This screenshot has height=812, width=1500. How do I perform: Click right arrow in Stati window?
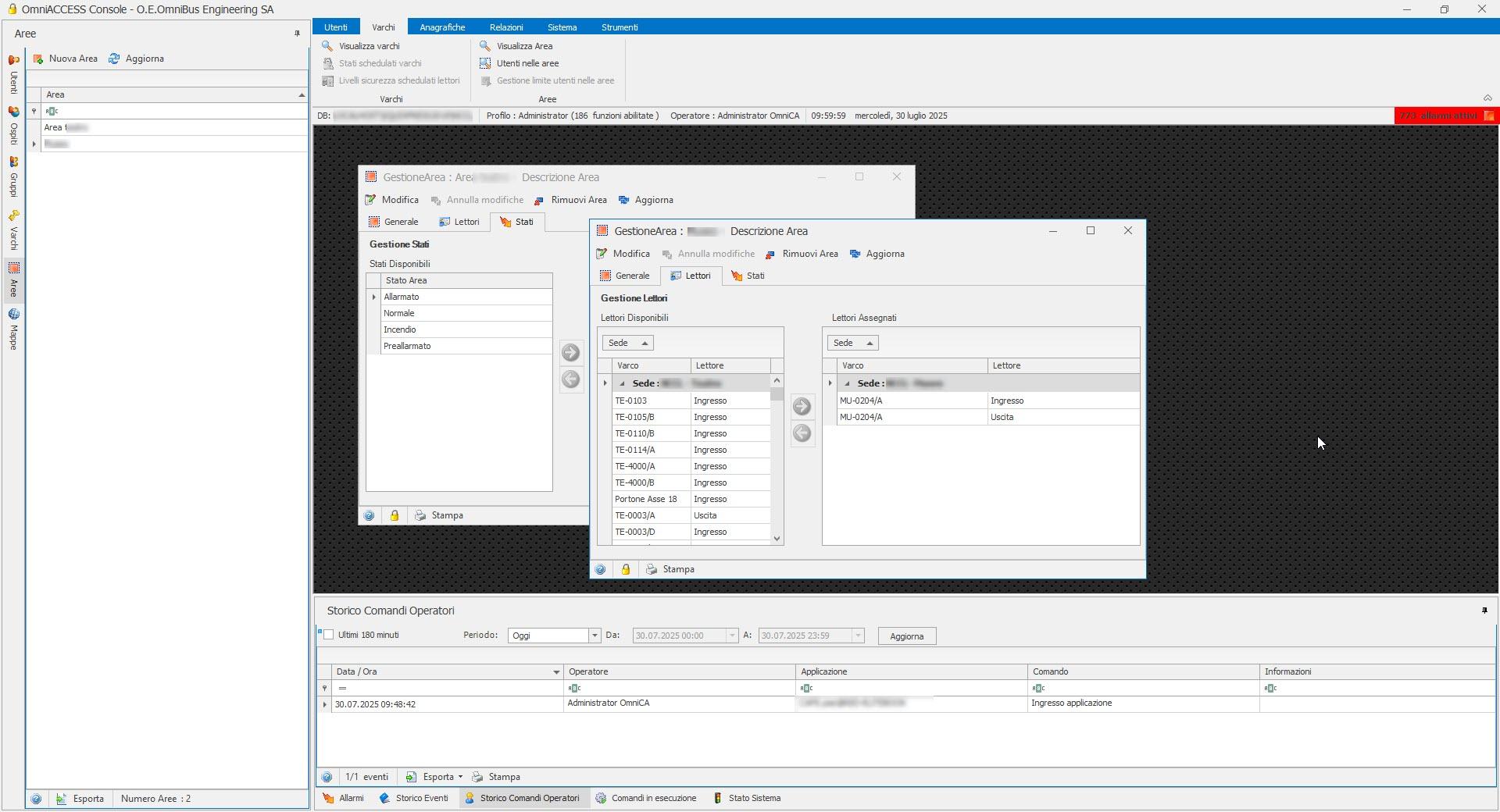point(571,352)
